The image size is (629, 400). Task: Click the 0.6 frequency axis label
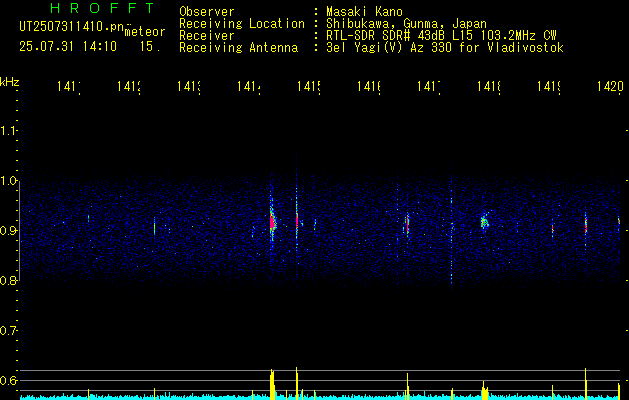tap(8, 380)
